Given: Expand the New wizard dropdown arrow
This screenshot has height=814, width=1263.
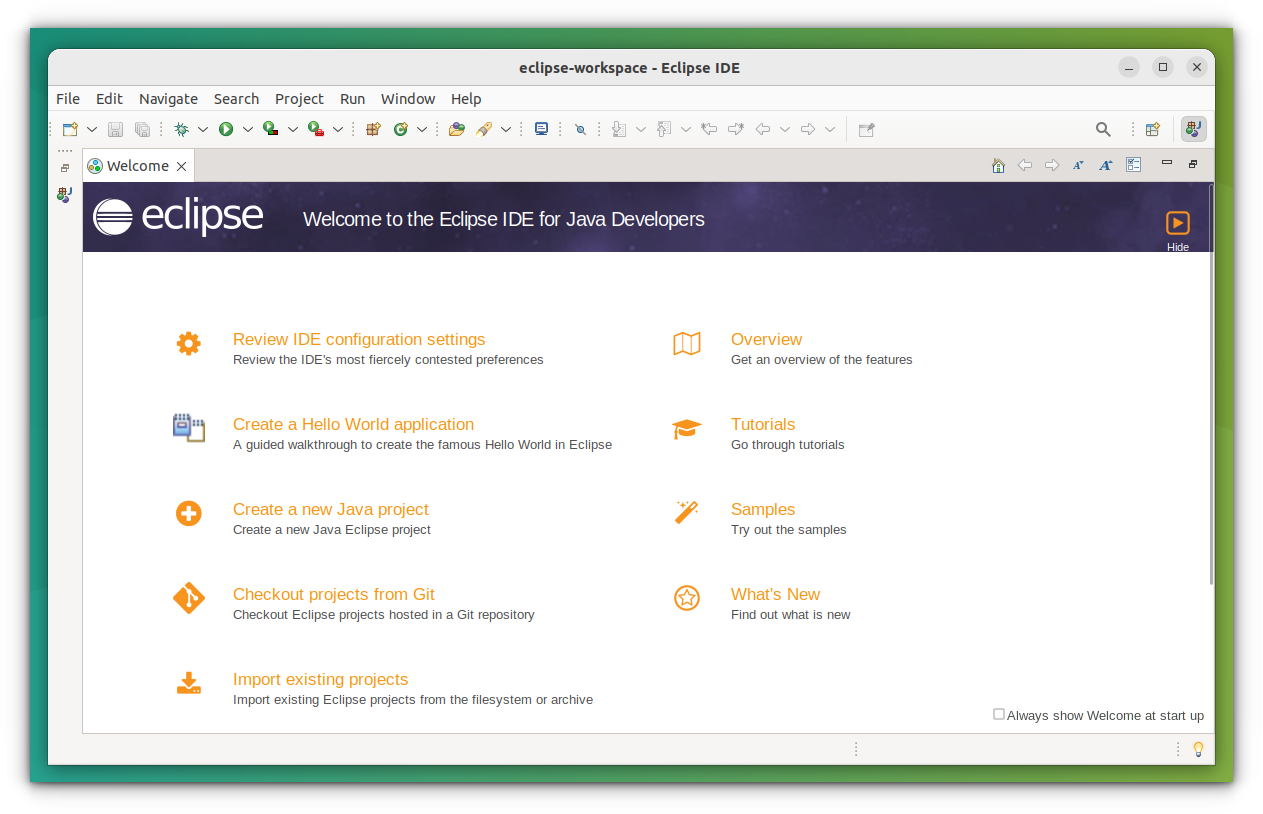Looking at the screenshot, I should [91, 129].
